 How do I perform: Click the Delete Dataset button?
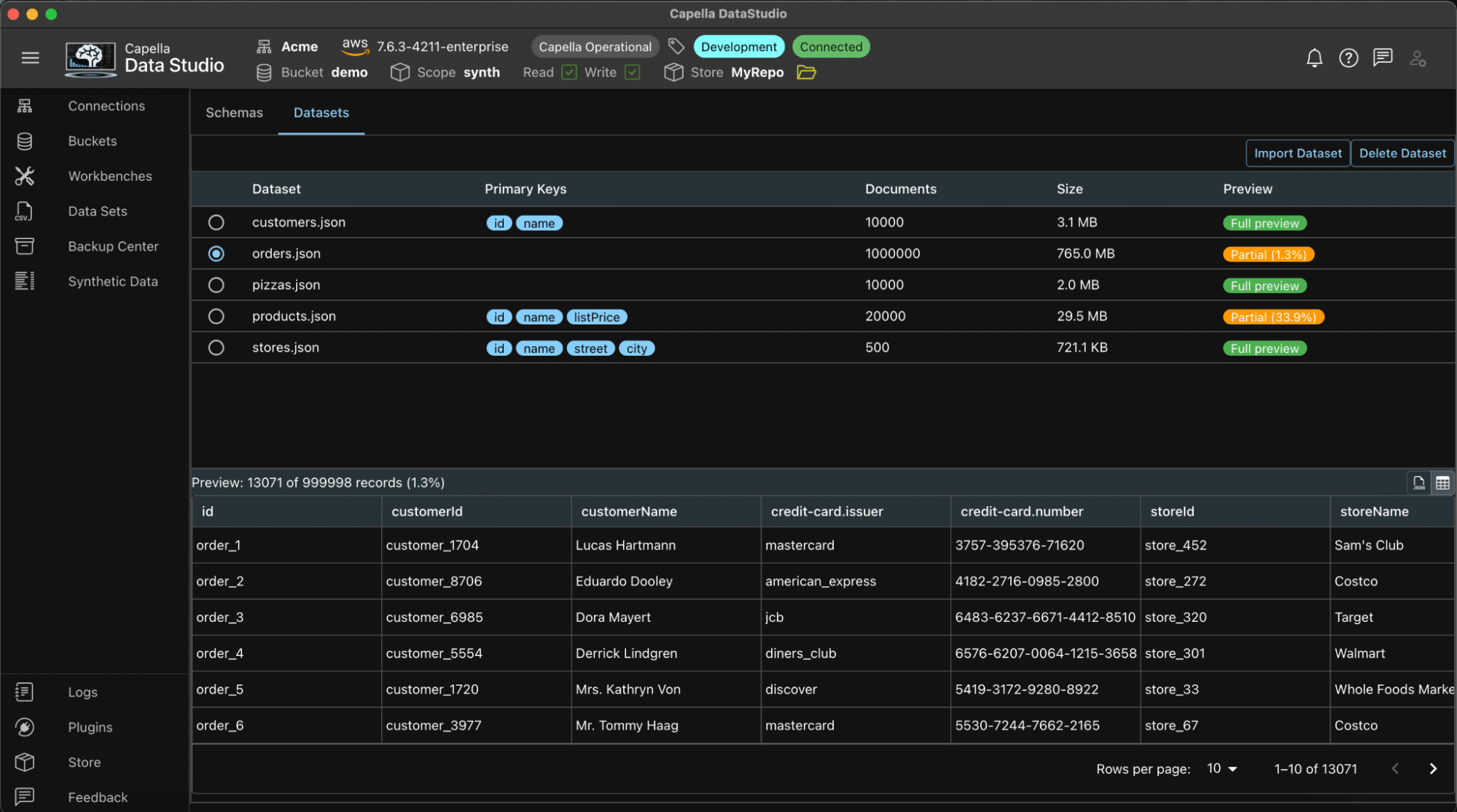click(1402, 153)
